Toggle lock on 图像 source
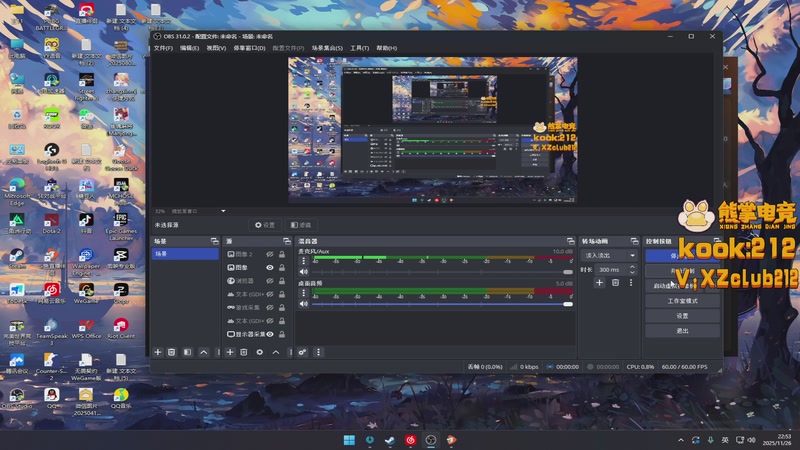 pos(282,268)
